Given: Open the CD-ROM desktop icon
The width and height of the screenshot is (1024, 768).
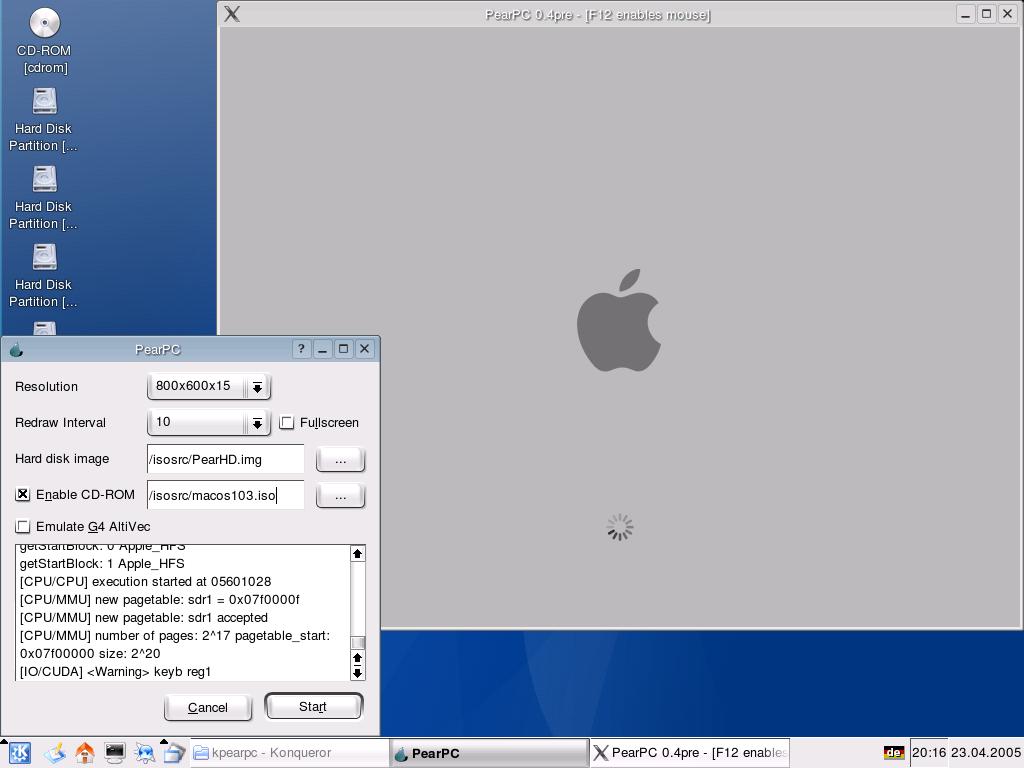Looking at the screenshot, I should tap(44, 42).
